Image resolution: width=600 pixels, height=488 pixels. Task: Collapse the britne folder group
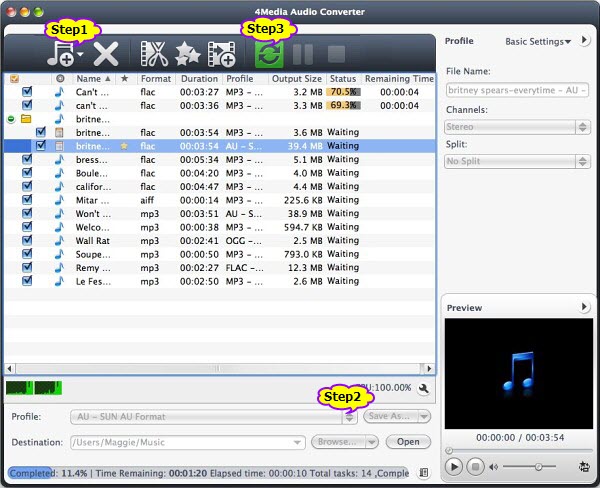[11, 119]
